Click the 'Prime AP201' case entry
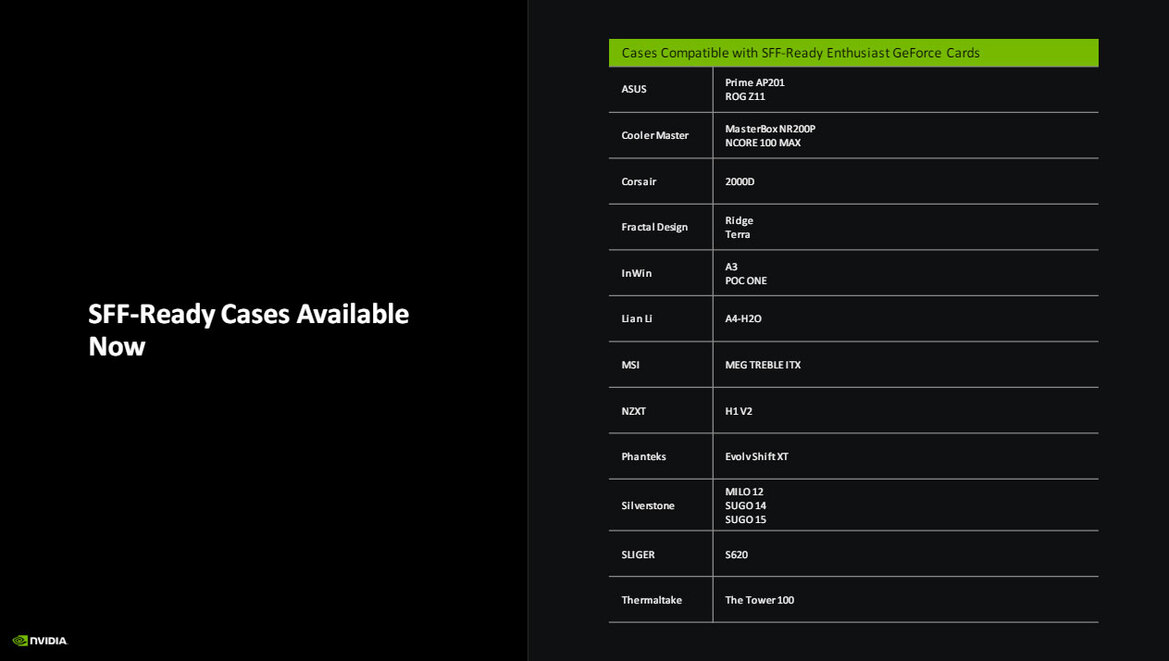 tap(754, 83)
